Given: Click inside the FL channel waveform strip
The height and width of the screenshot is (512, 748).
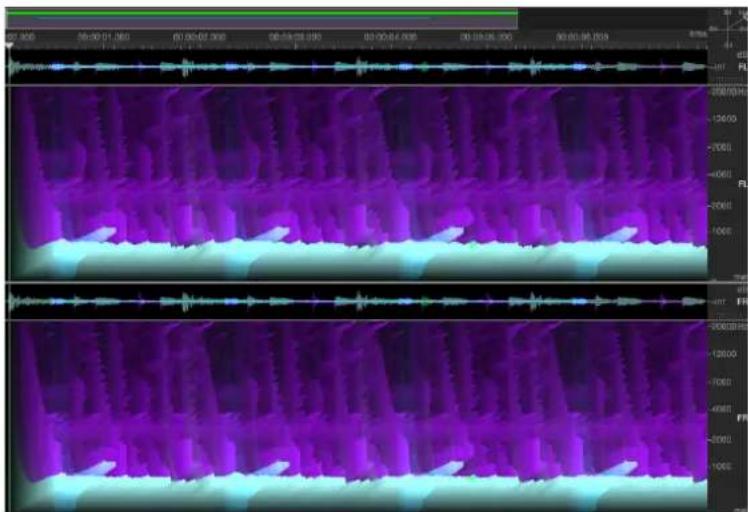Looking at the screenshot, I should pos(356,67).
